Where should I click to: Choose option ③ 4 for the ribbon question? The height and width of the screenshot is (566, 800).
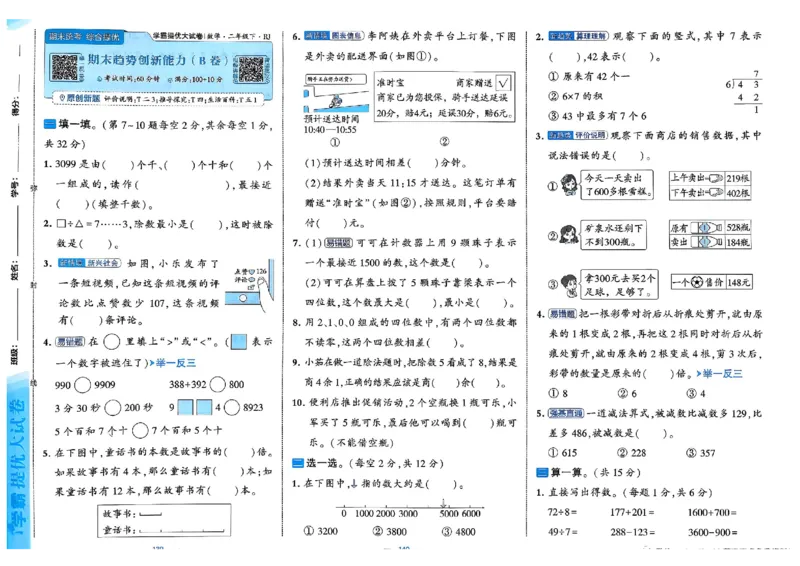pyautogui.click(x=696, y=393)
